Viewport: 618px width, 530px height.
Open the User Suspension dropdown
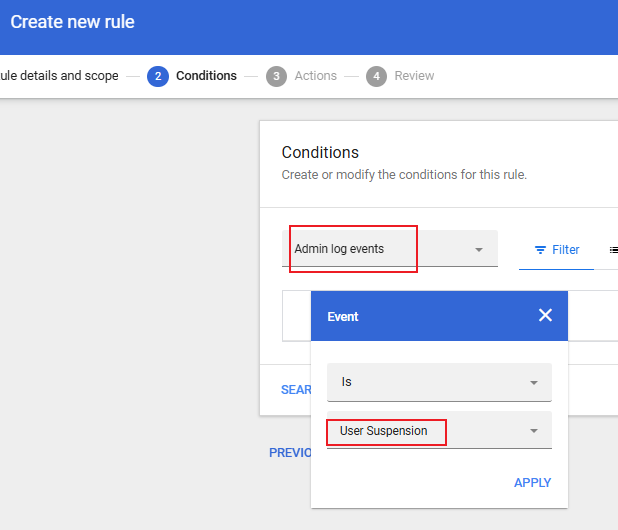533,431
